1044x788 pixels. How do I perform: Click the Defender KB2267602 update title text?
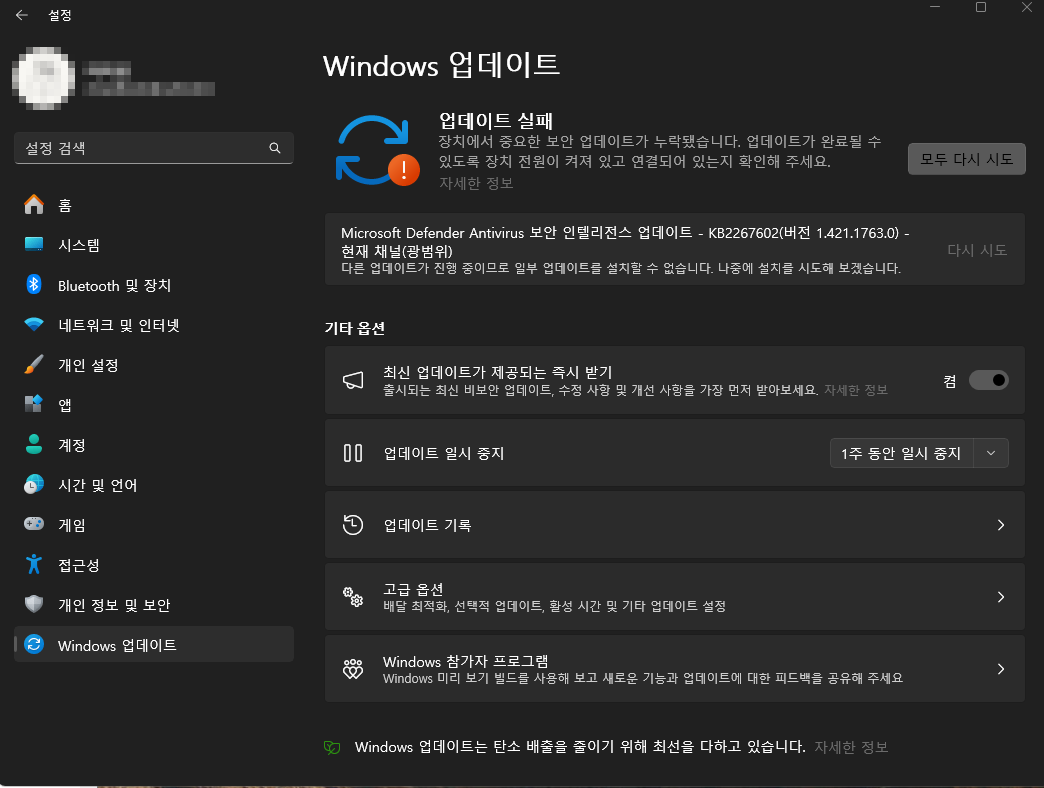coord(625,242)
